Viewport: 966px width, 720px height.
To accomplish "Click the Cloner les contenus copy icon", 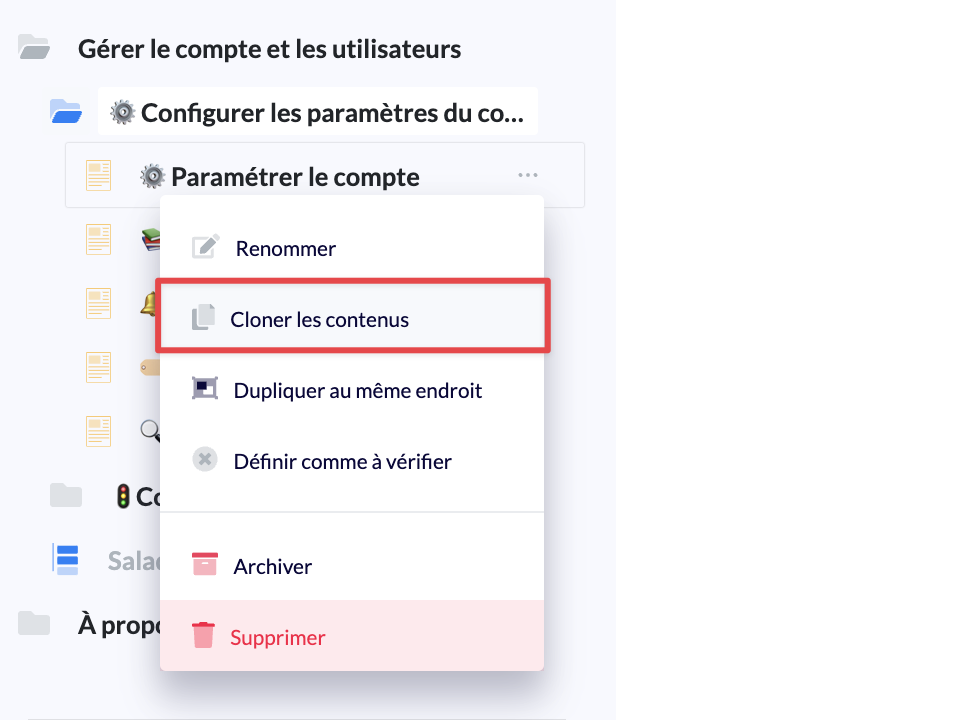I will pos(203,318).
